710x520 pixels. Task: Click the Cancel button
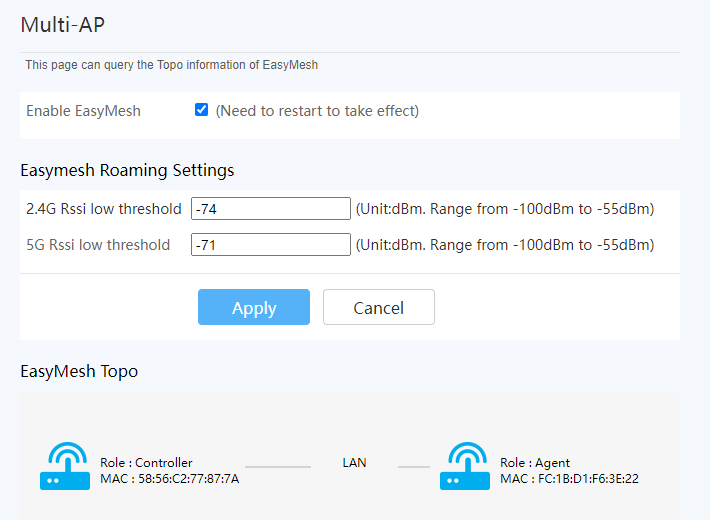(379, 307)
